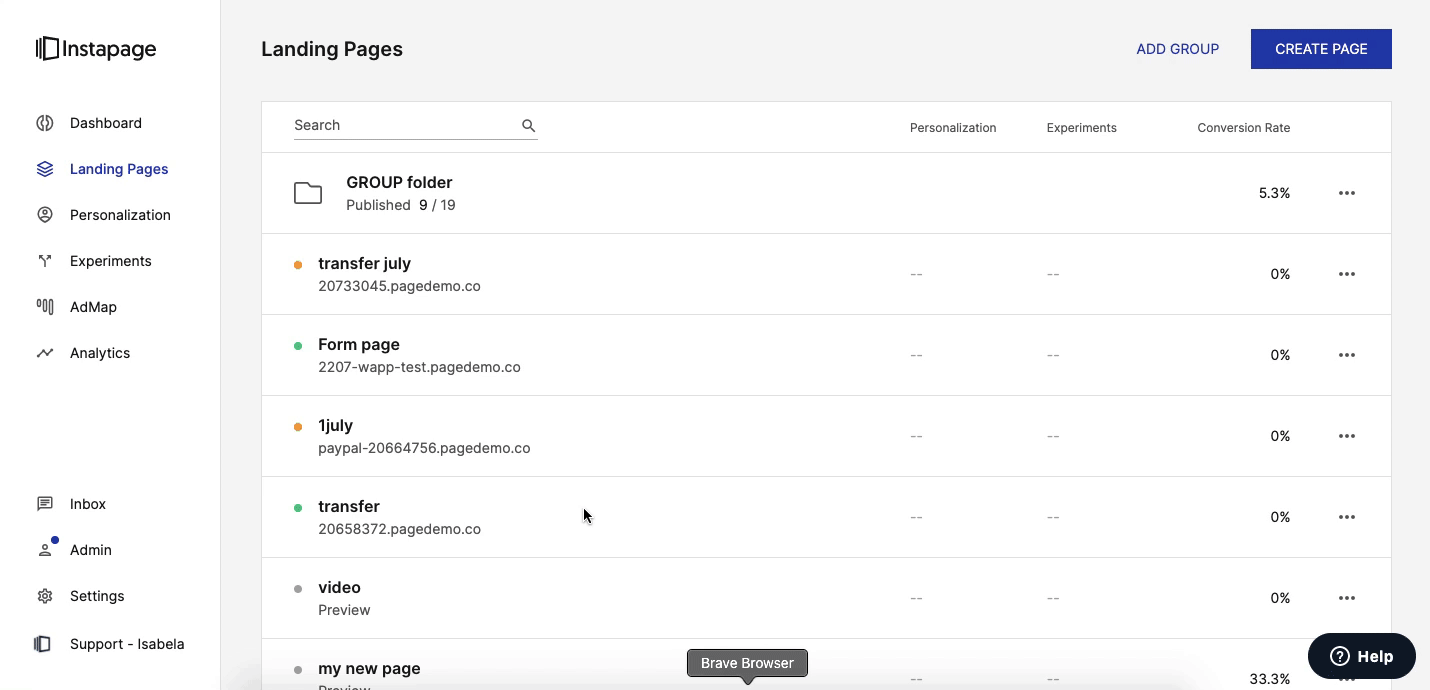Click the Conversion Rate column header
1430x690 pixels.
[1244, 128]
